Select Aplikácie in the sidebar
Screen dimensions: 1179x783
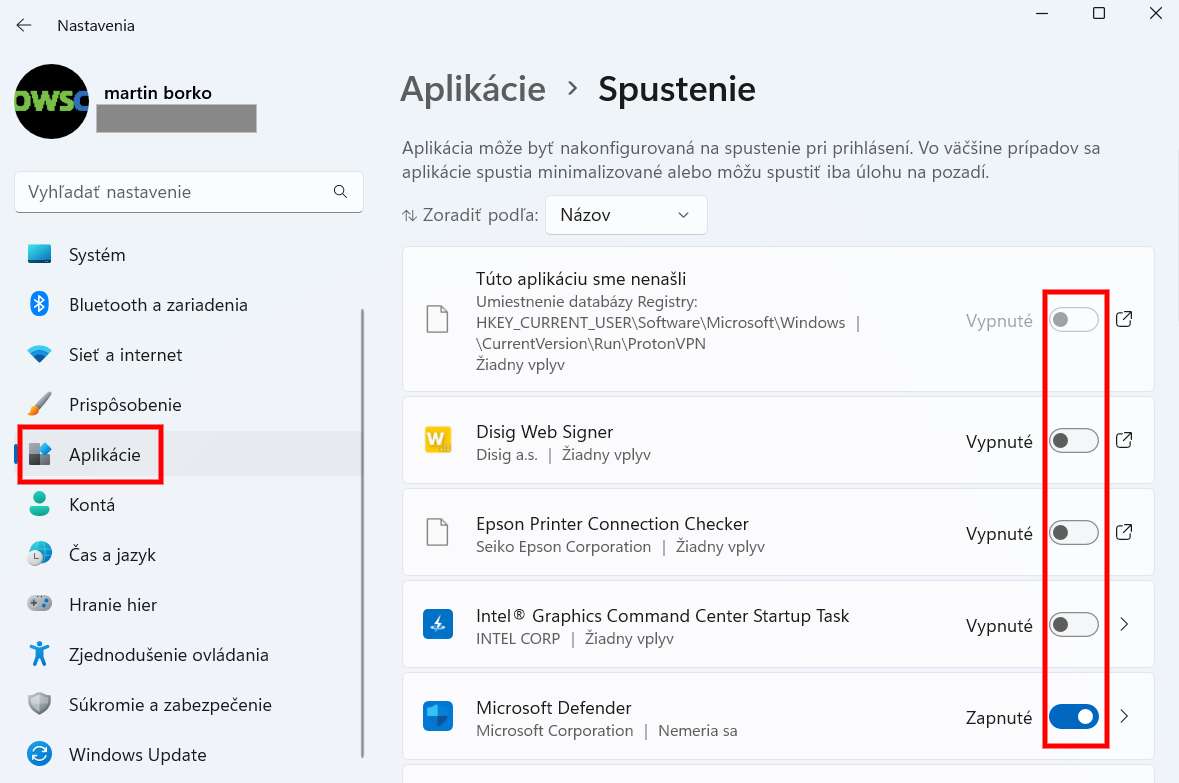188,454
